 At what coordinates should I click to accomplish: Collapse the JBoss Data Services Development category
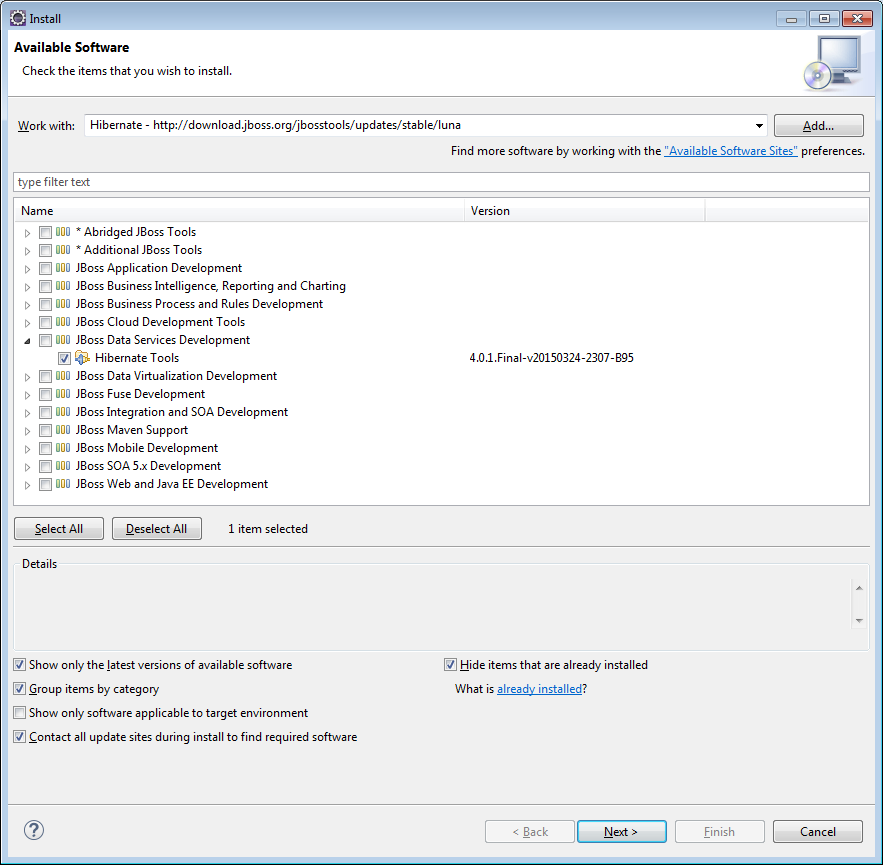[27, 341]
